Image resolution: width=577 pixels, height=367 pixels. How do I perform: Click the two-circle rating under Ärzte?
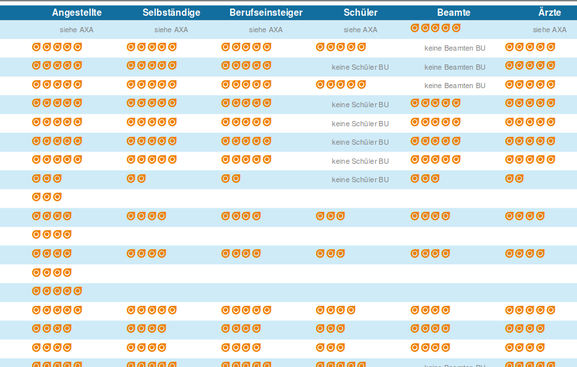pos(514,179)
